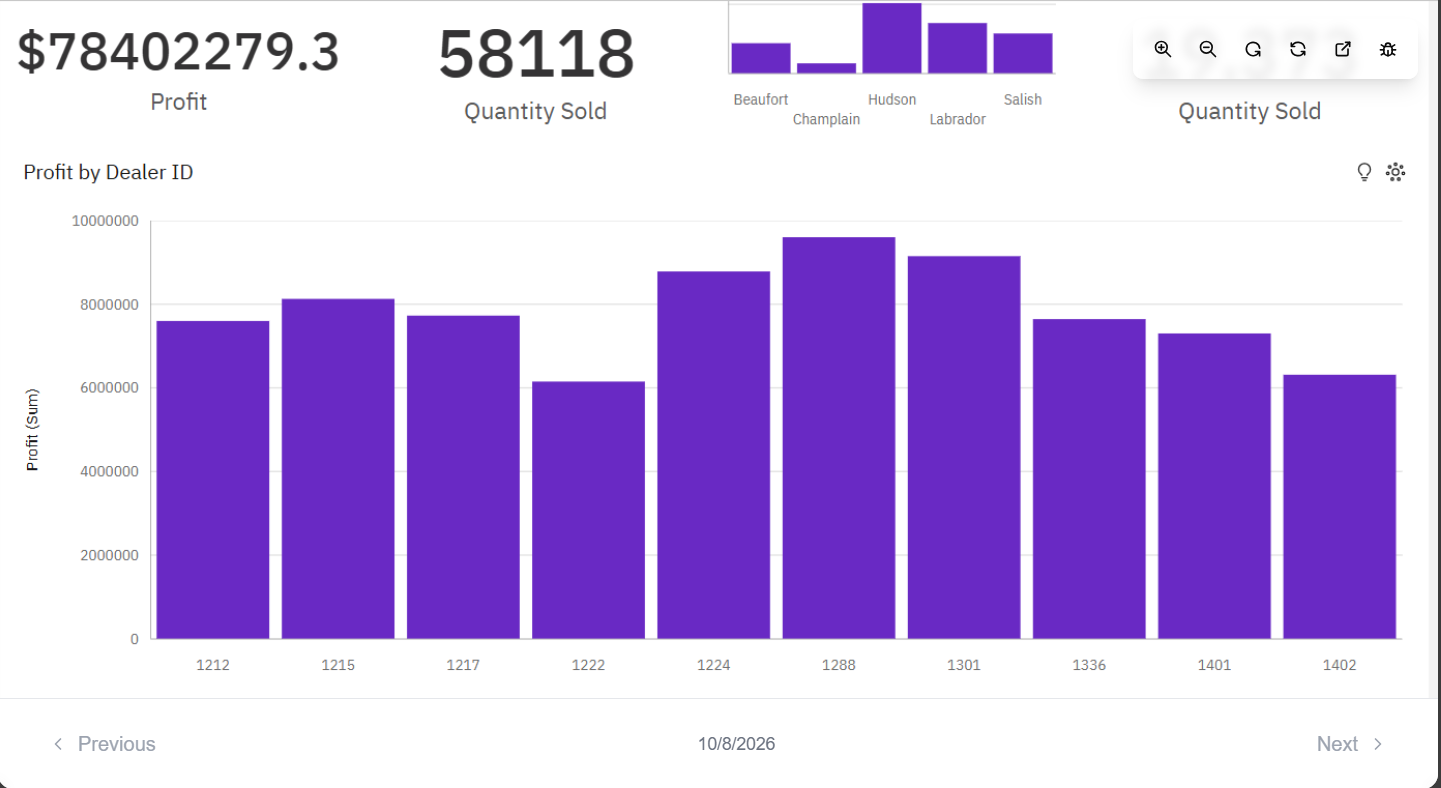Click the Beaufort bar in mini chart
Screen dimensions: 1441x788
tap(761, 58)
